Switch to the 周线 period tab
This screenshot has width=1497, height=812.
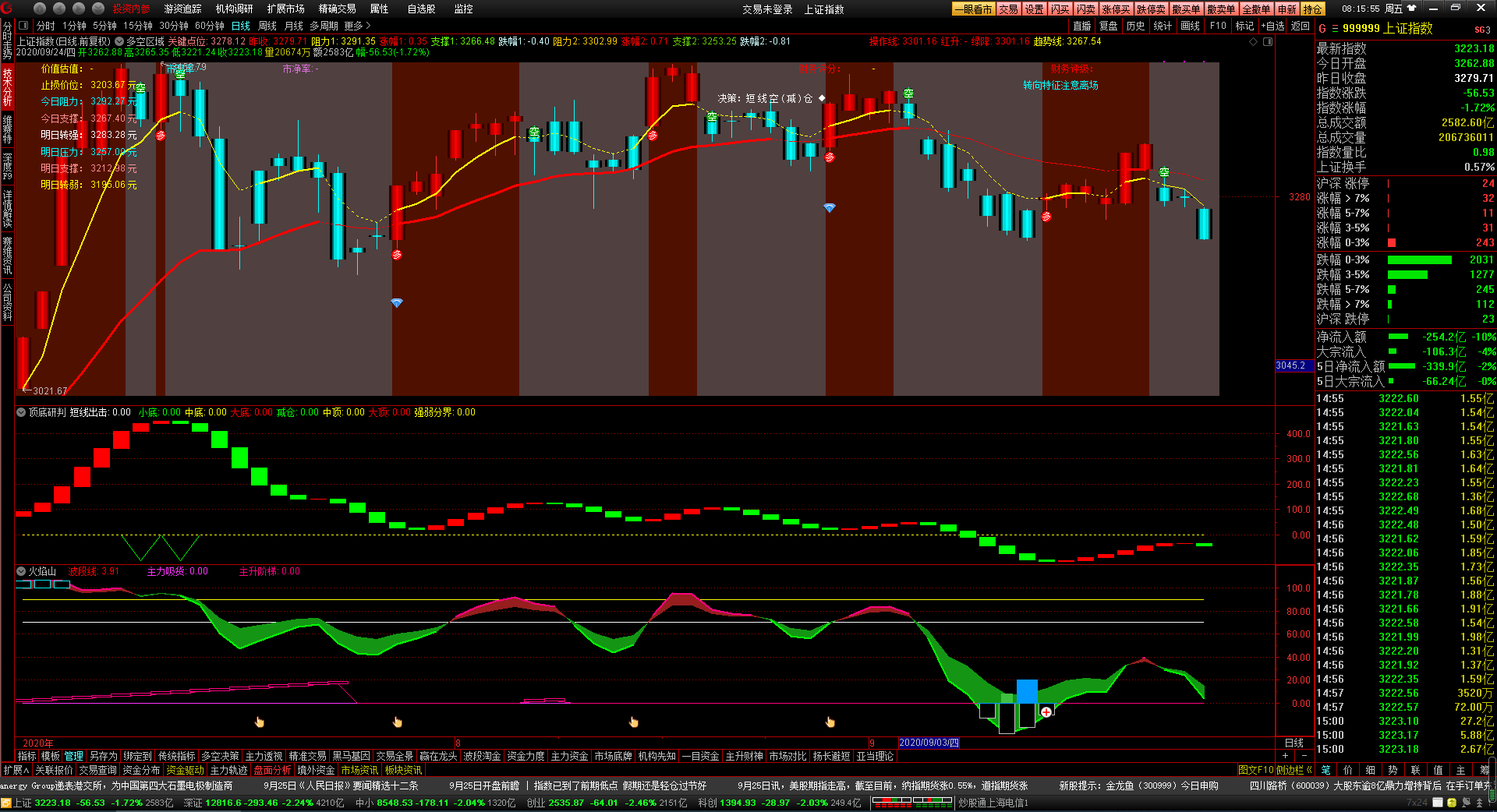tap(267, 26)
